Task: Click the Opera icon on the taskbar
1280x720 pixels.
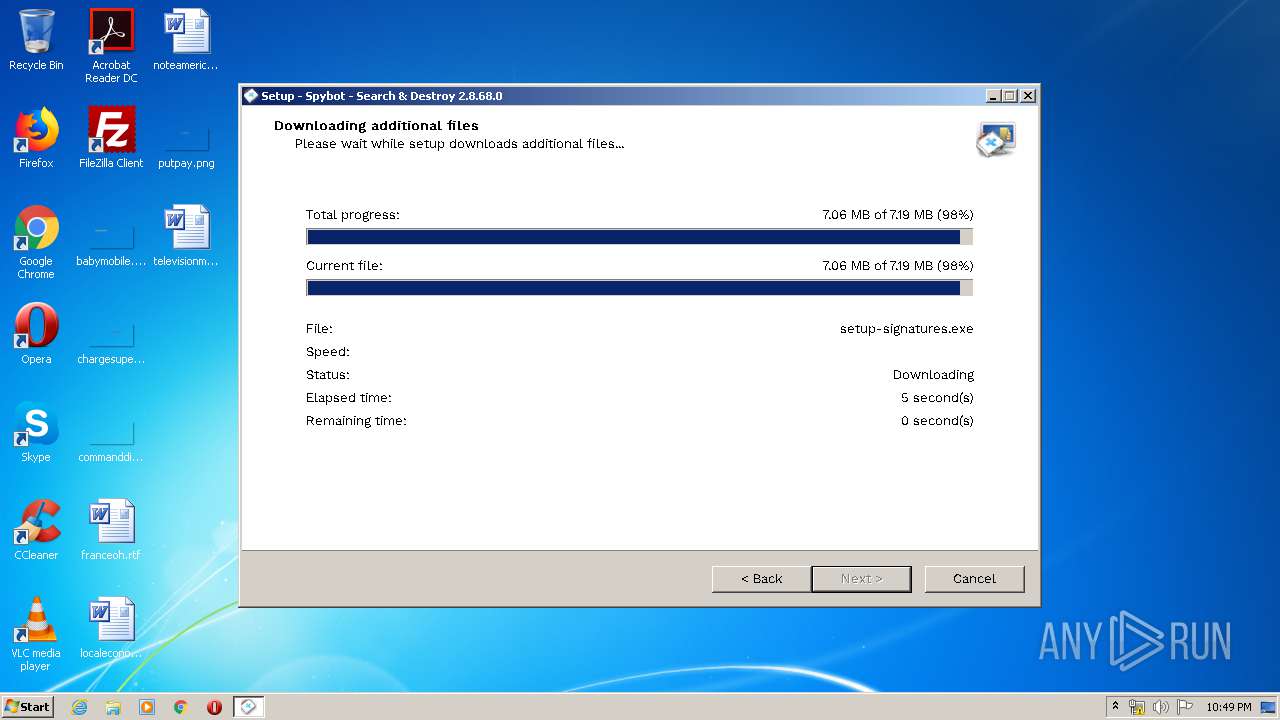Action: click(214, 707)
